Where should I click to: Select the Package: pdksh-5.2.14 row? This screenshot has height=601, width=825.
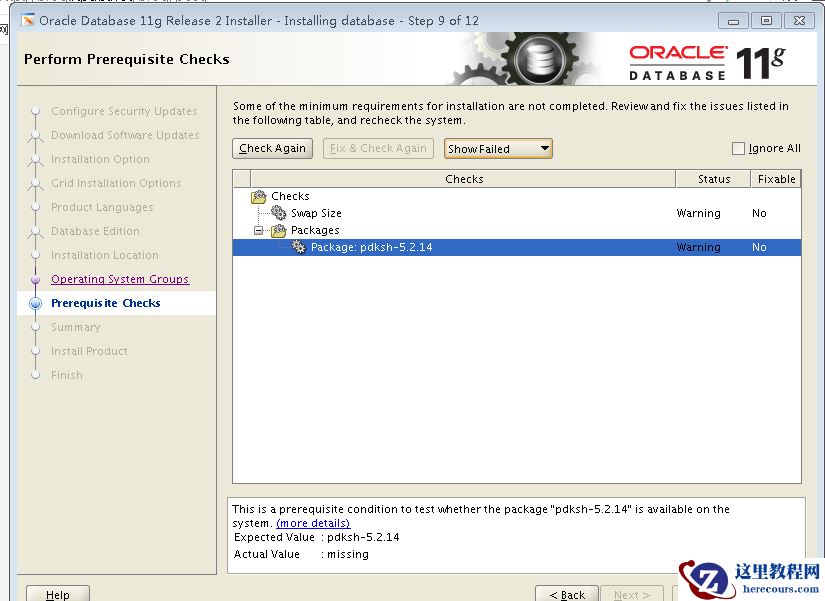(517, 247)
